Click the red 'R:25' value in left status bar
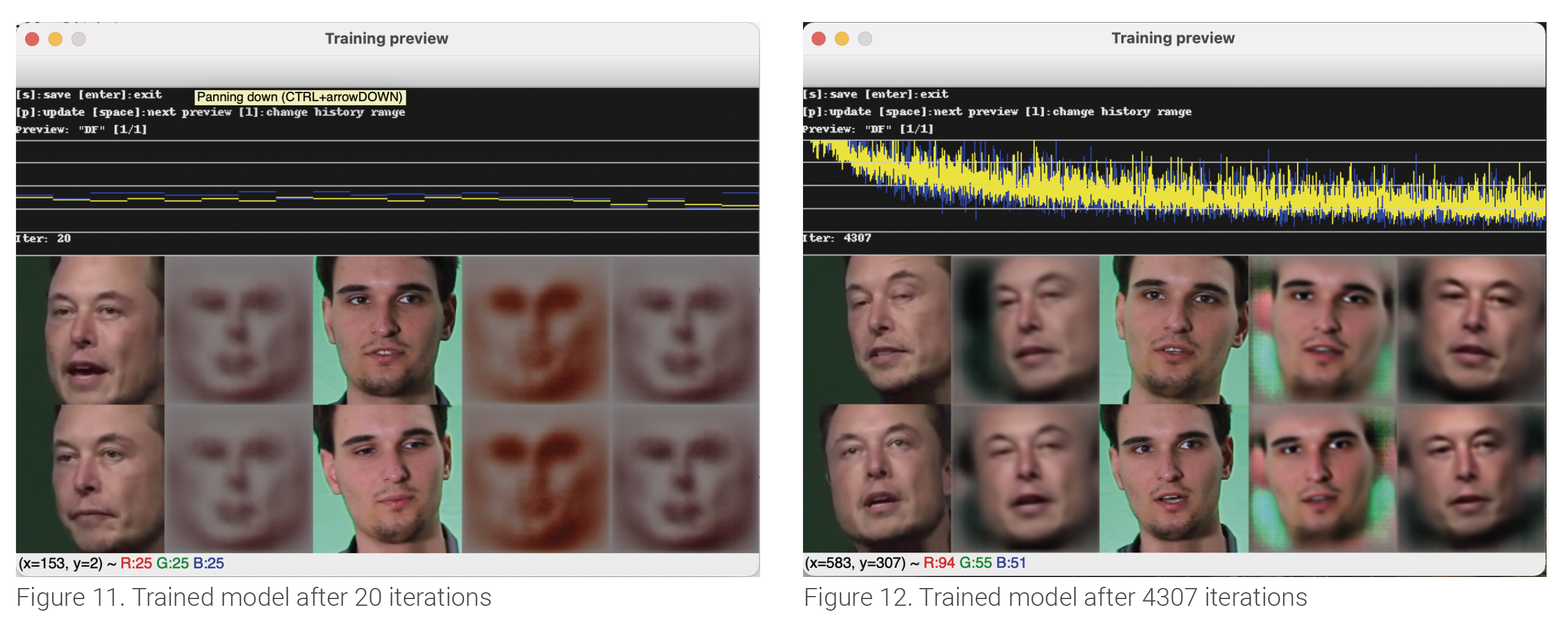Screen dimensions: 1568x626 [136, 564]
